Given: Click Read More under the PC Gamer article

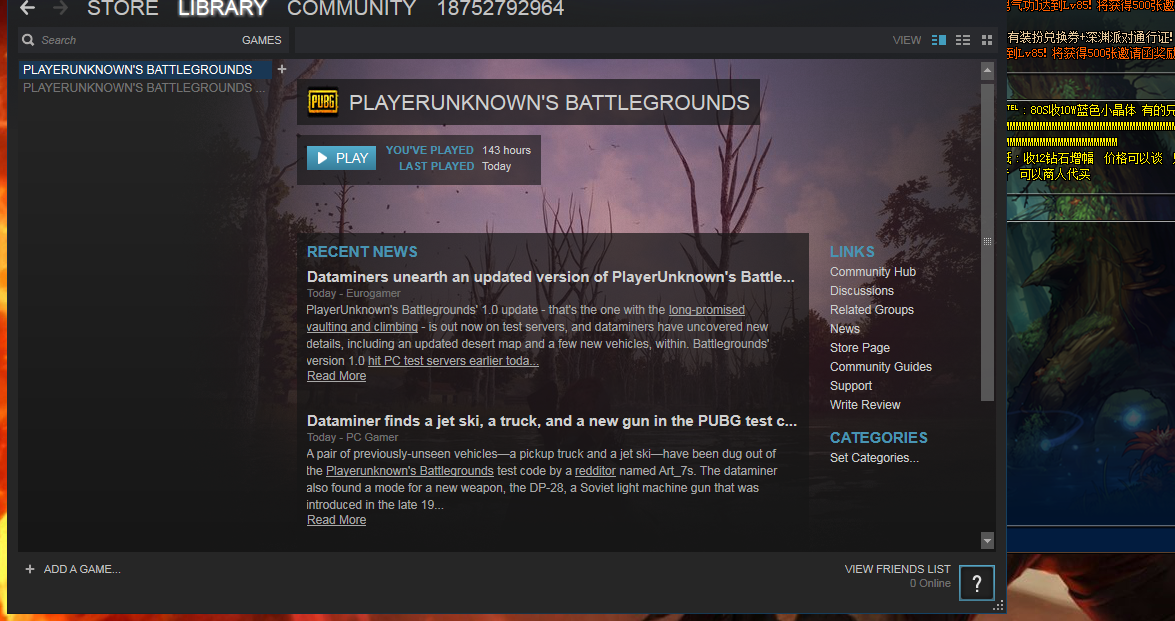Looking at the screenshot, I should pyautogui.click(x=336, y=520).
